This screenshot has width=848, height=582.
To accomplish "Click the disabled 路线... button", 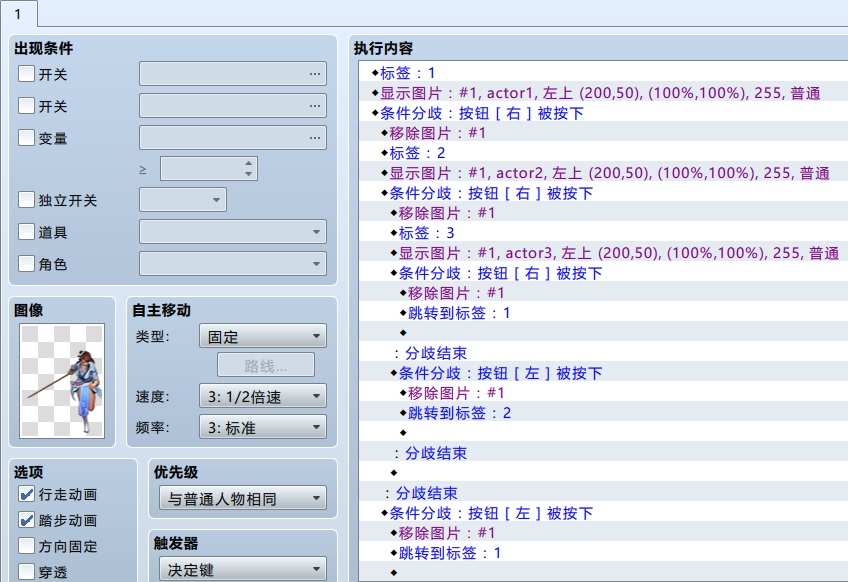I will (266, 365).
